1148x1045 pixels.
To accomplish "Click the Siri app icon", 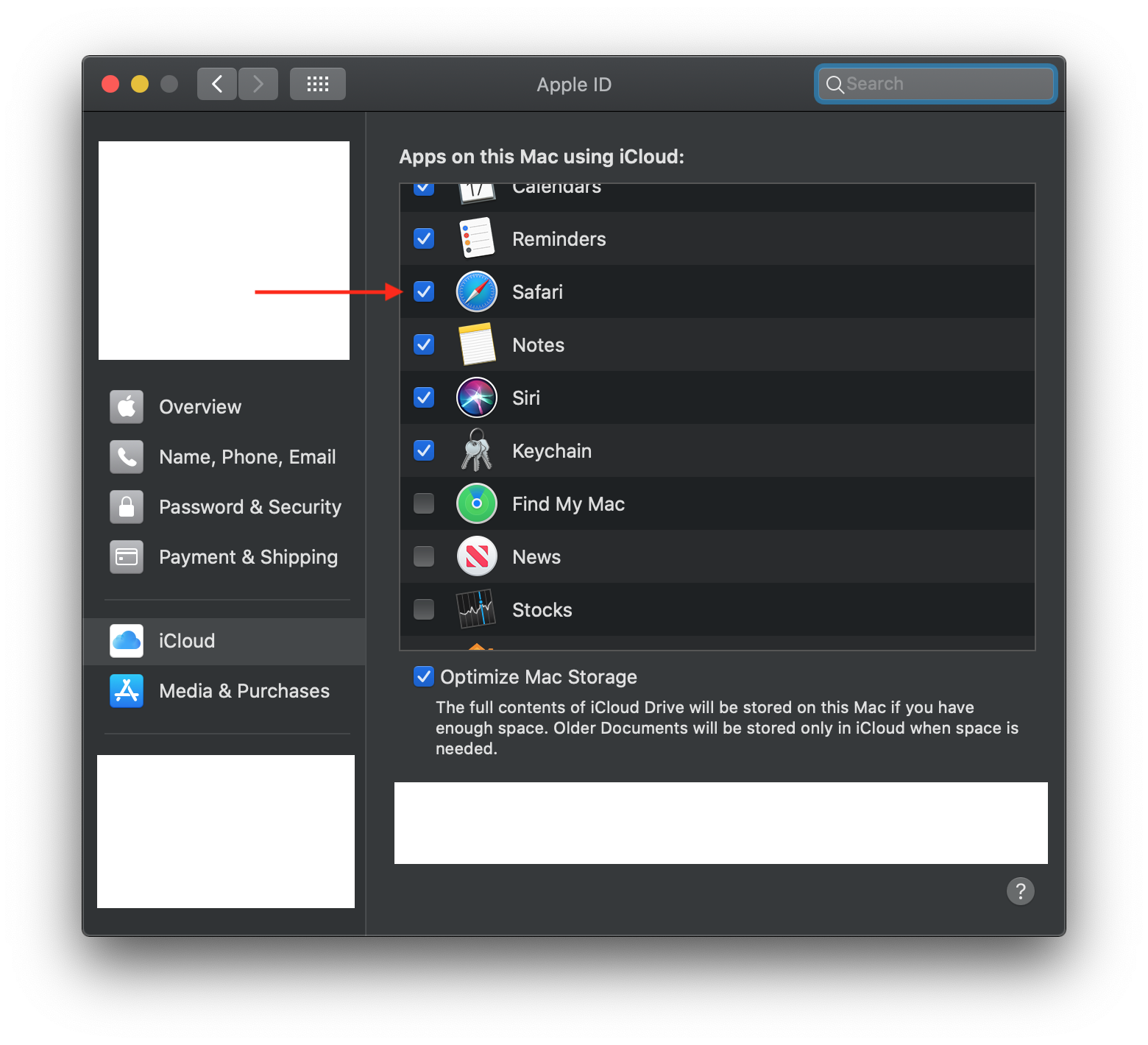I will pos(477,397).
